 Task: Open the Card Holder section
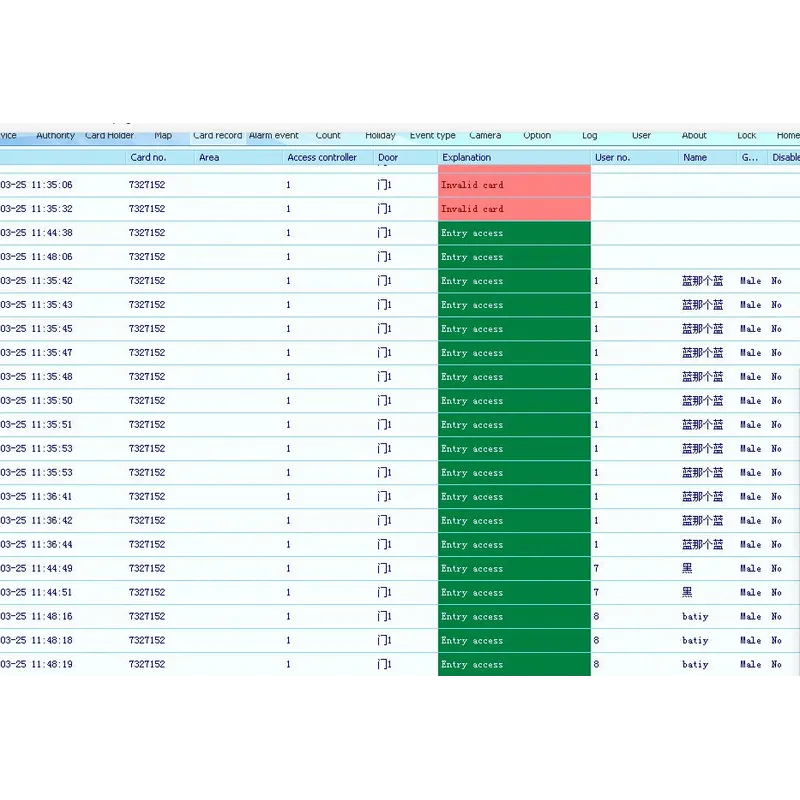(x=109, y=136)
